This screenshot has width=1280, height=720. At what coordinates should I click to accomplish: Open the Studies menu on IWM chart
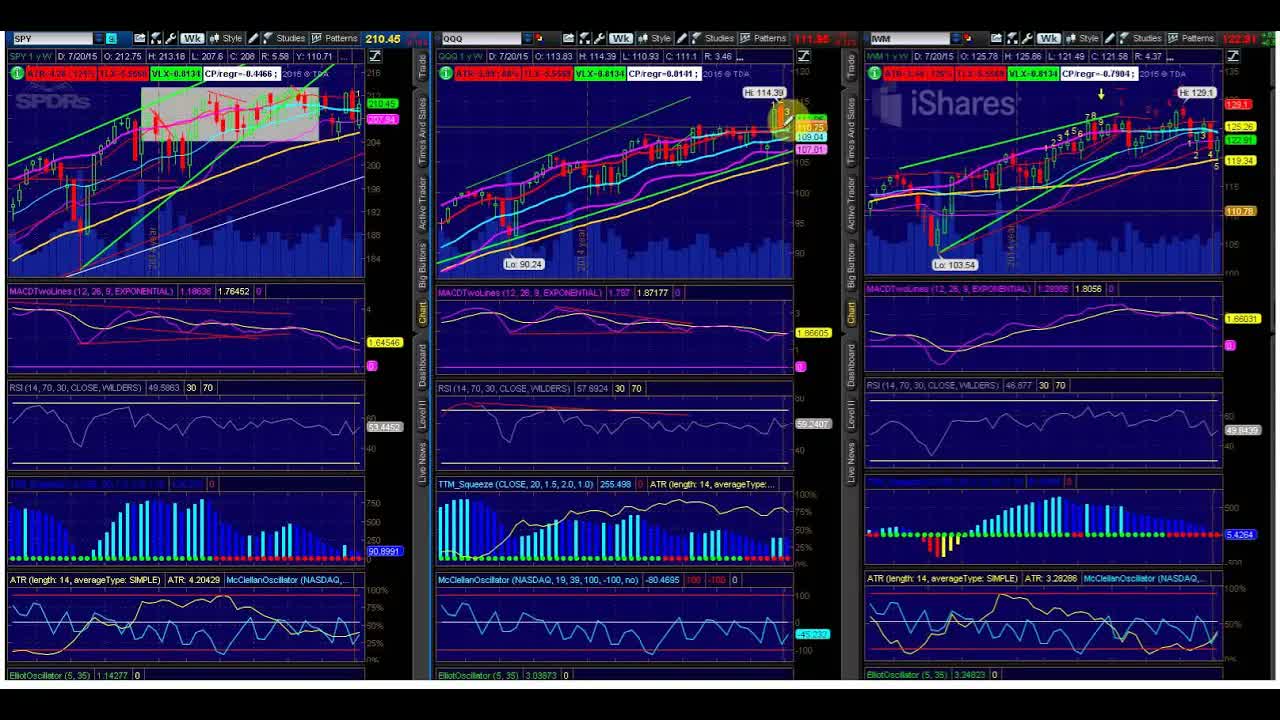[1141, 38]
